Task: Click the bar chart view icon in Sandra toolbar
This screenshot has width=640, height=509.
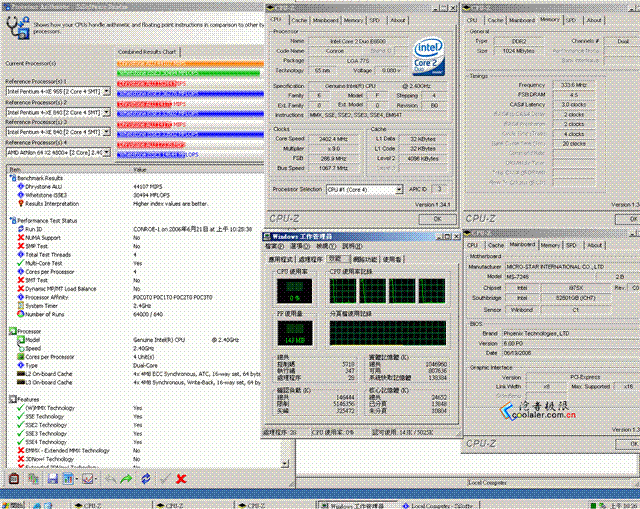Action: coord(68,478)
